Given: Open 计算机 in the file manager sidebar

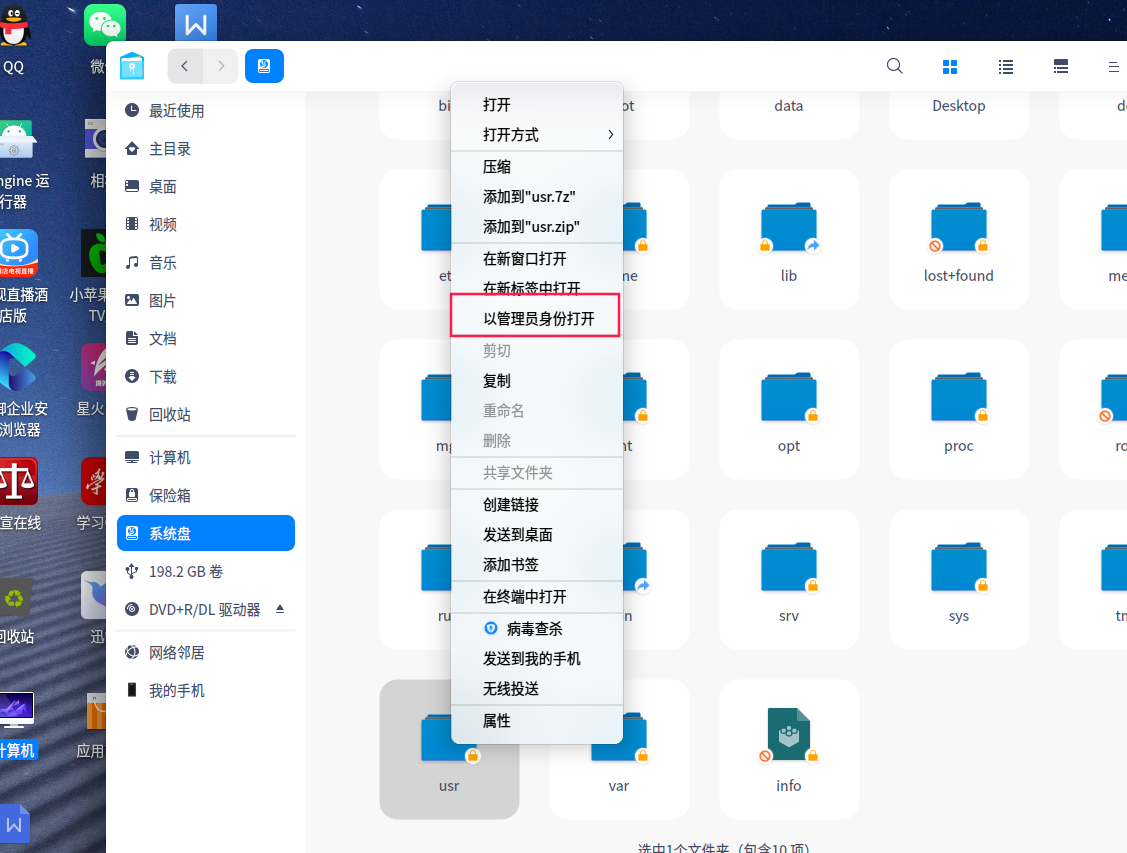Looking at the screenshot, I should [x=206, y=458].
